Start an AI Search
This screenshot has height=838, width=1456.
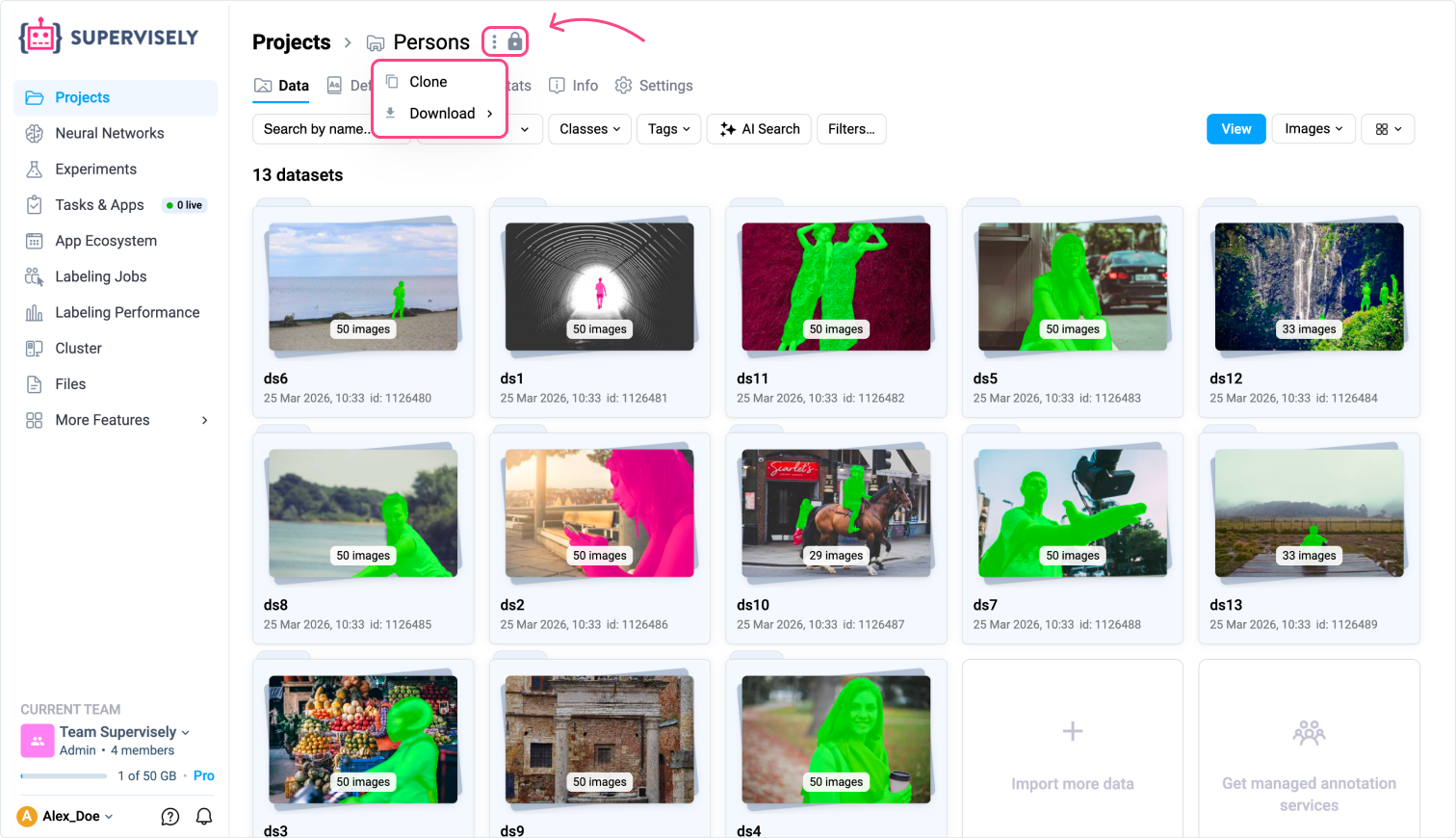click(759, 128)
